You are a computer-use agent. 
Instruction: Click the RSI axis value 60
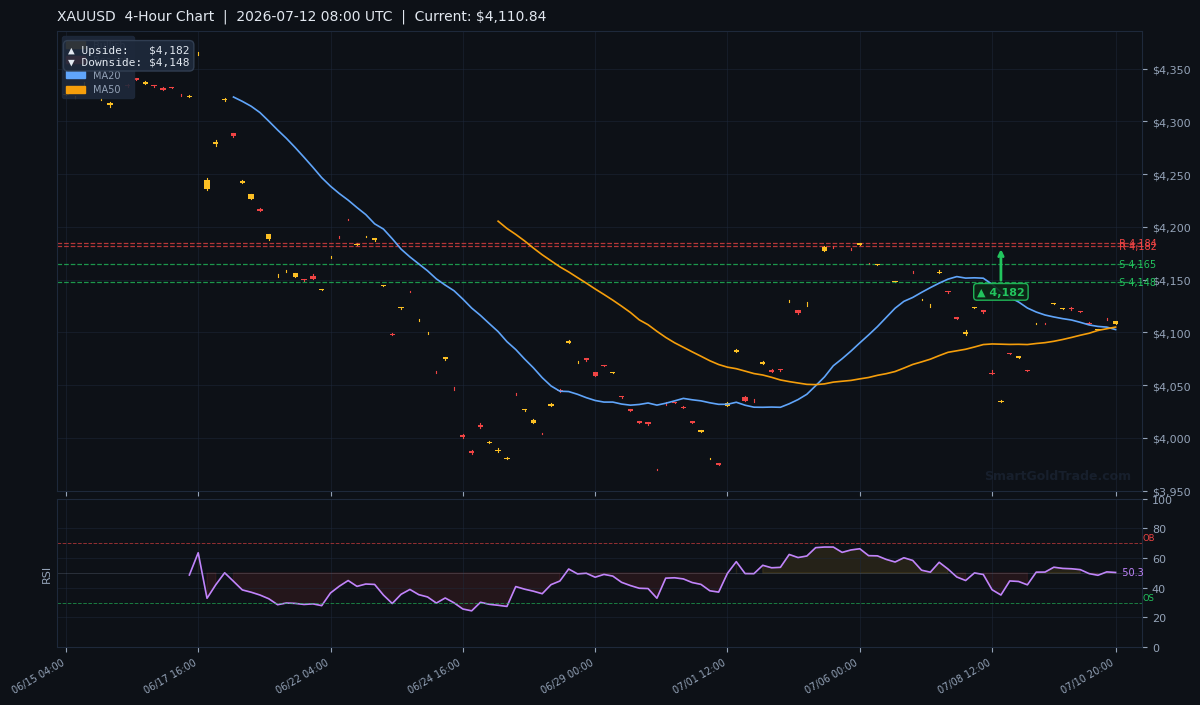pos(1159,559)
